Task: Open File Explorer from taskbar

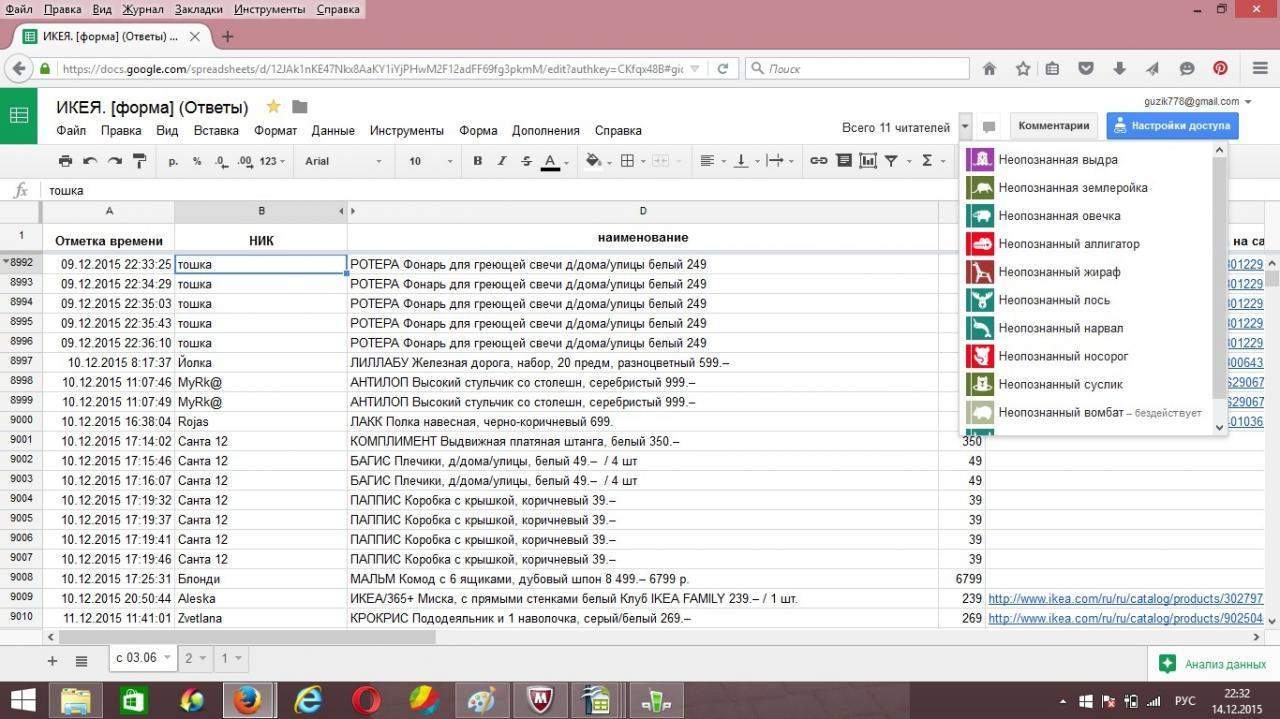Action: tap(77, 700)
